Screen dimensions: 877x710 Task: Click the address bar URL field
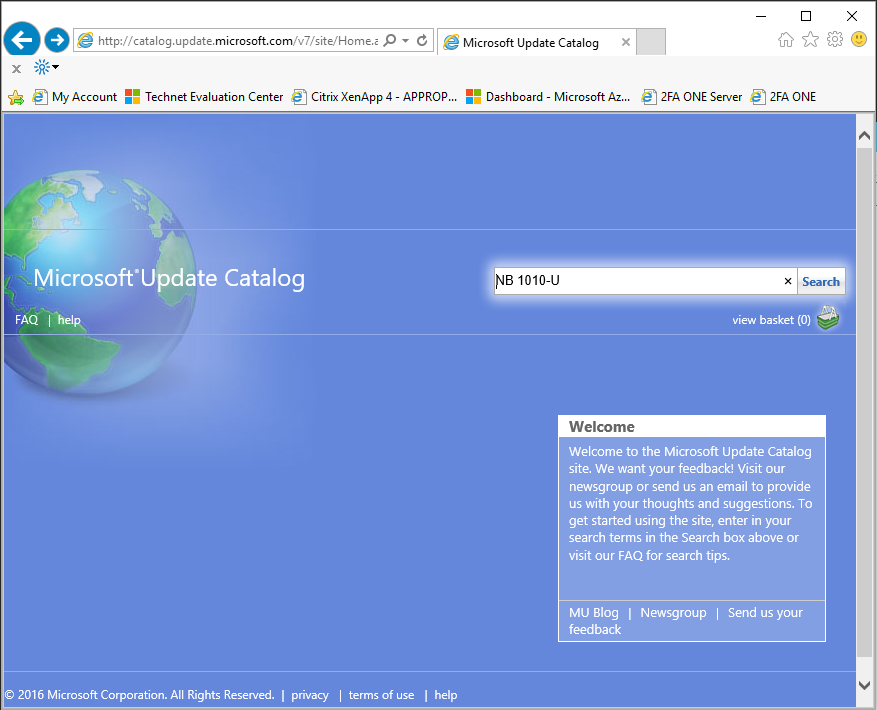click(238, 41)
